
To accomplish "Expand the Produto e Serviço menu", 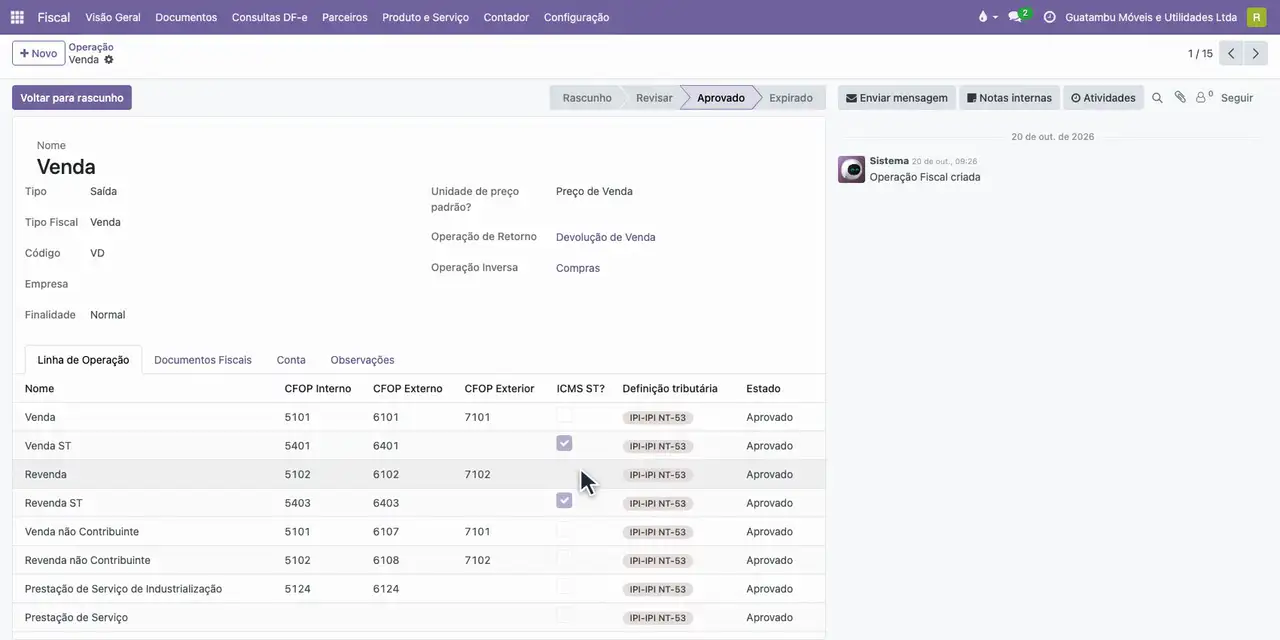I will point(425,17).
